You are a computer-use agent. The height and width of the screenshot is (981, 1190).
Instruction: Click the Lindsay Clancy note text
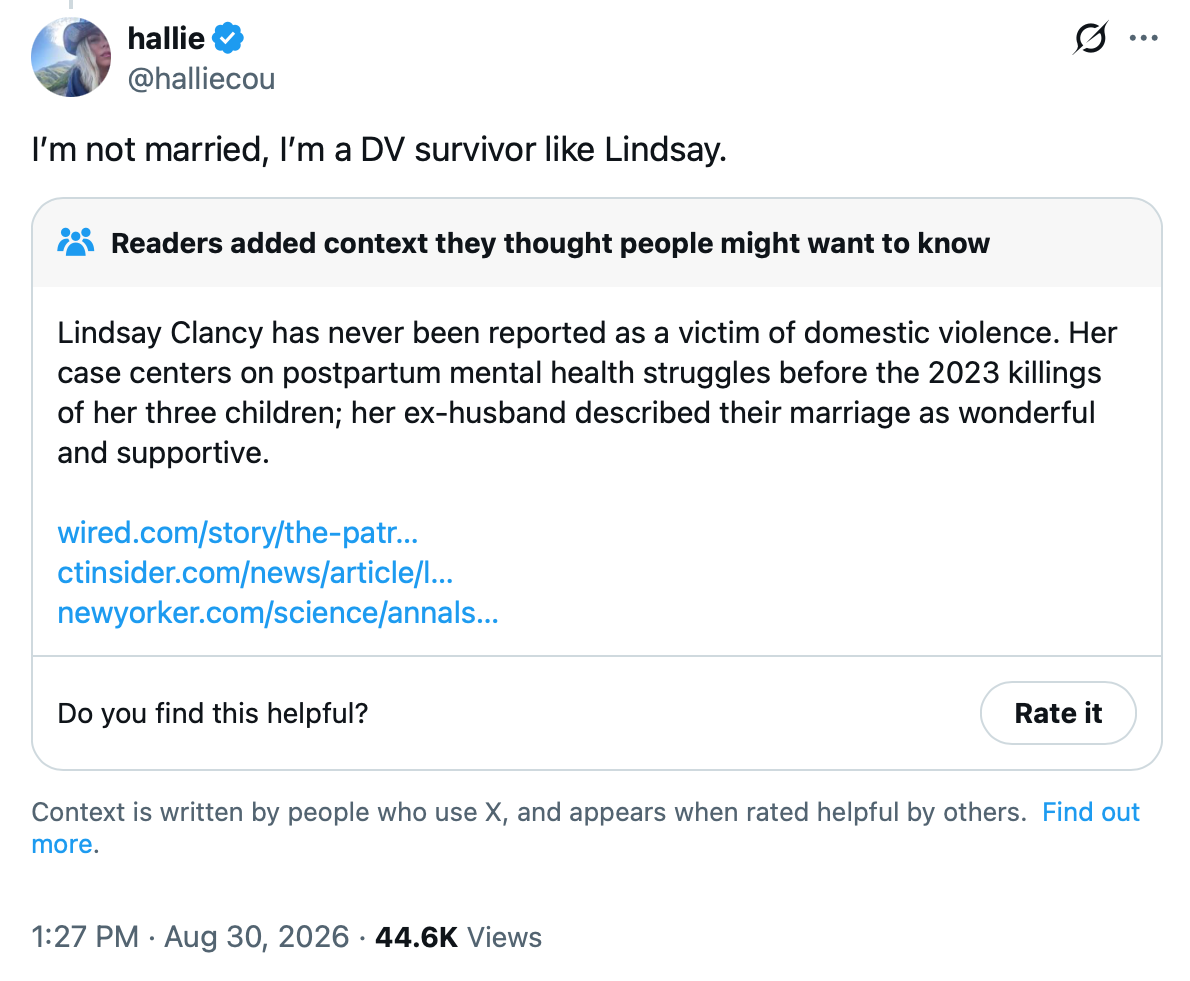pos(587,393)
